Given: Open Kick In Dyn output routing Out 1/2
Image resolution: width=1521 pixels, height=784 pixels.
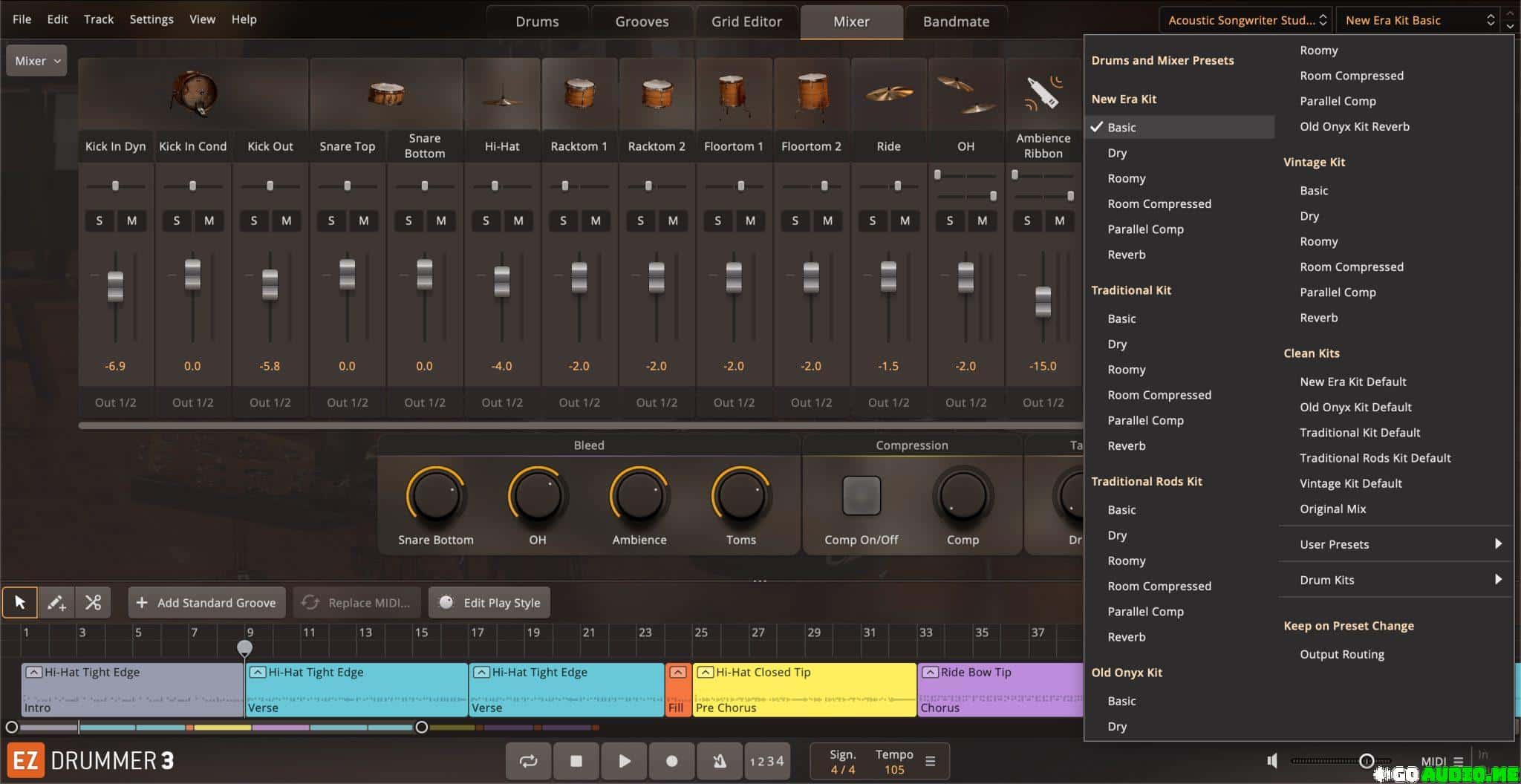Looking at the screenshot, I should click(116, 402).
